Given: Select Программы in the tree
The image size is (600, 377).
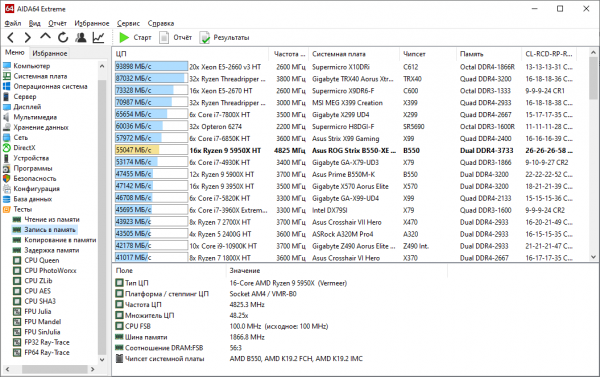Looking at the screenshot, I should (x=33, y=168).
